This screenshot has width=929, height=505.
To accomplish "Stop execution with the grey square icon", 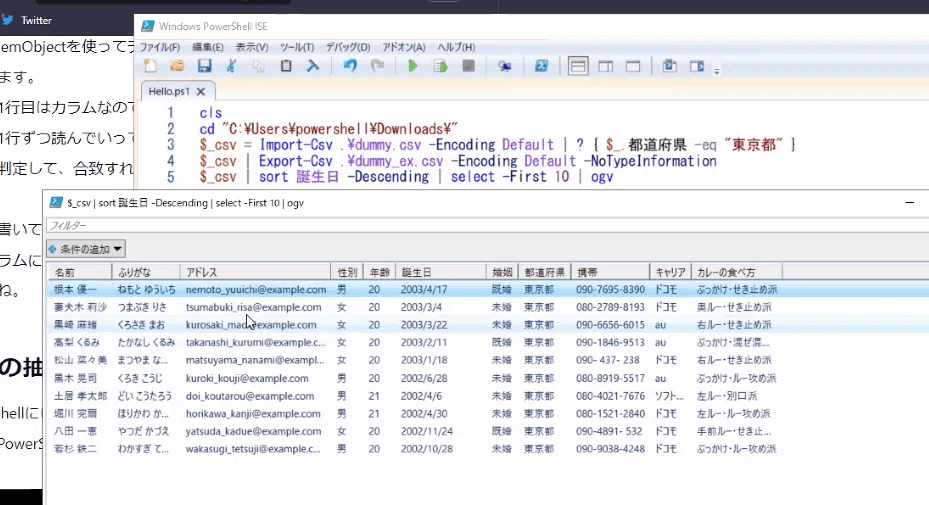I will tap(468, 66).
